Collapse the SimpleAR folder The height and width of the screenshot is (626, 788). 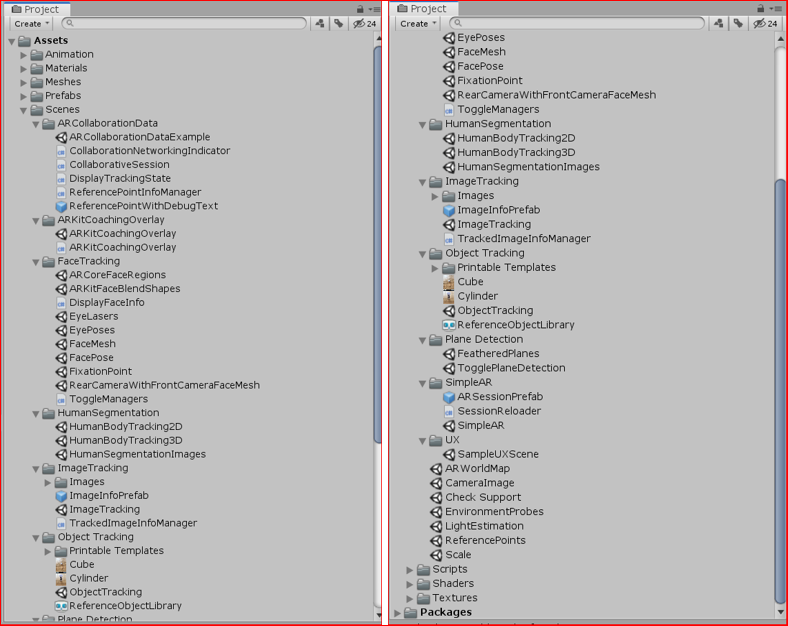pos(423,383)
